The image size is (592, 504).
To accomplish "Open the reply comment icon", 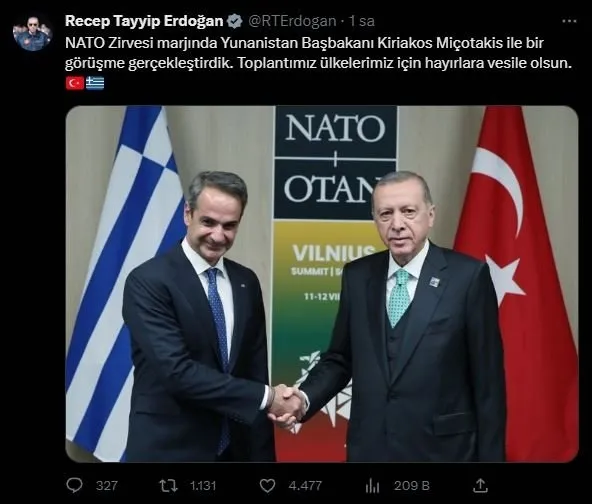I will [x=74, y=485].
